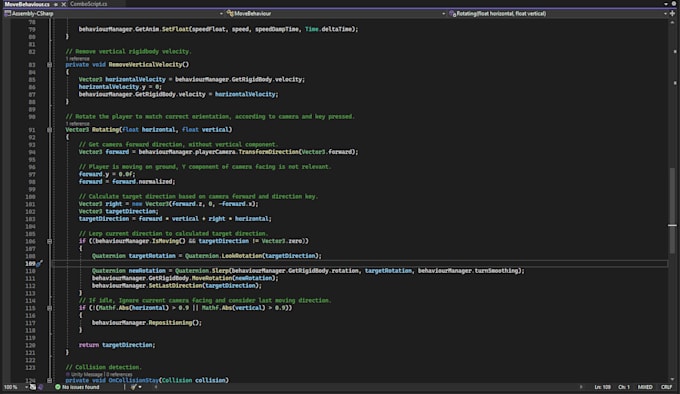Click the '1 reference' CodeLens above RemoveVerticalVelocity
This screenshot has height=394, width=680.
[77, 59]
